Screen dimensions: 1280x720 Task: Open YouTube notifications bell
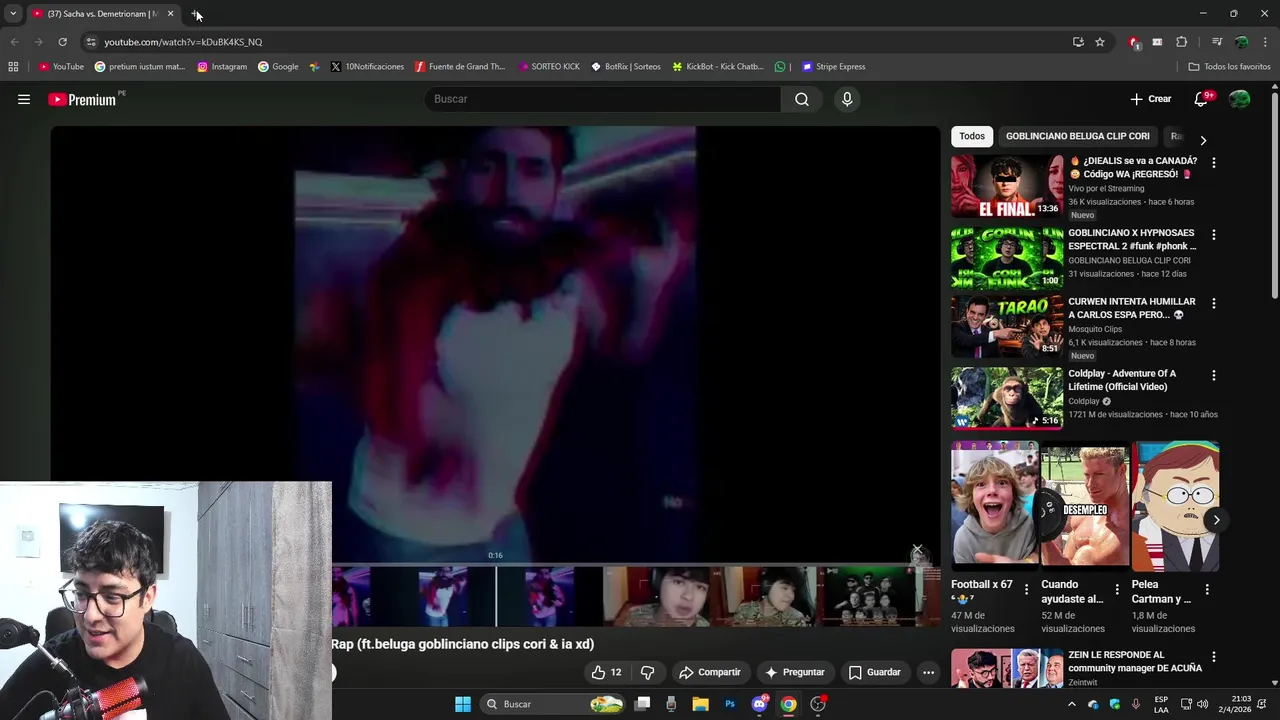click(1202, 99)
